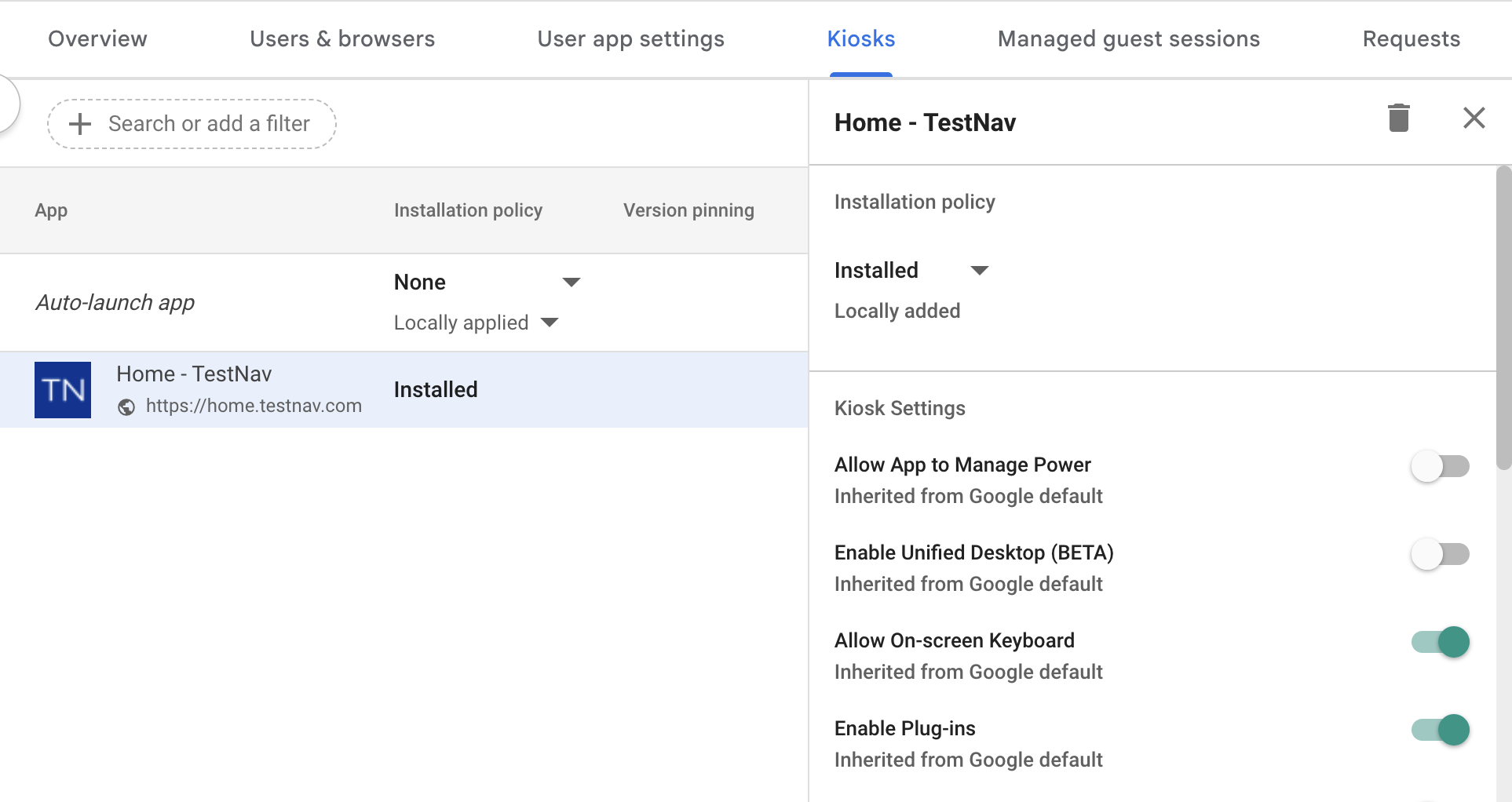This screenshot has width=1512, height=802.
Task: Close the Home - TestNav side panel
Action: (x=1474, y=118)
